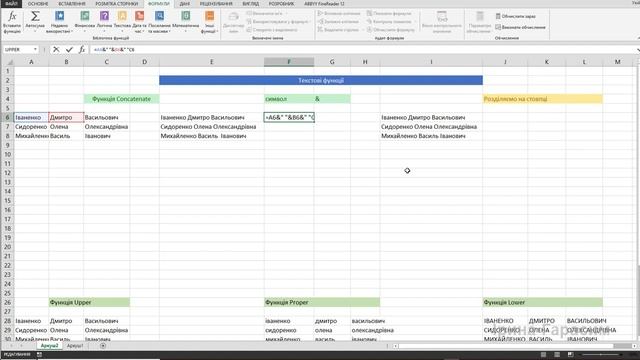The height and width of the screenshot is (360, 640).
Task: Click the 'Текстові функції' title banner
Action: (321, 80)
